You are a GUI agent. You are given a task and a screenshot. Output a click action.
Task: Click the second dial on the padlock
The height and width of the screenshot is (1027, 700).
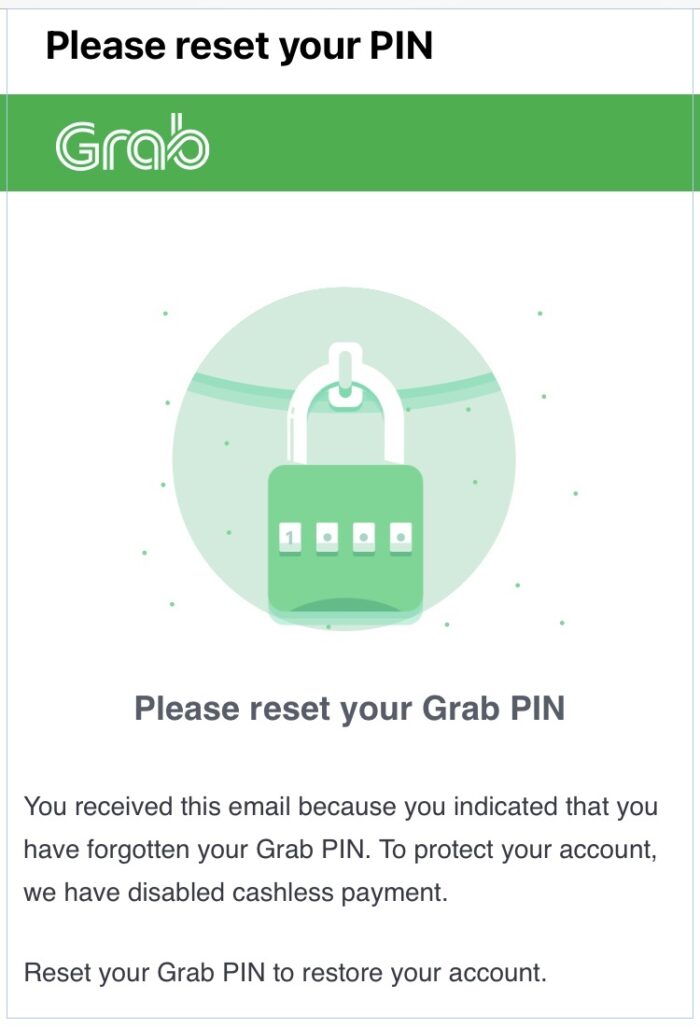point(326,537)
